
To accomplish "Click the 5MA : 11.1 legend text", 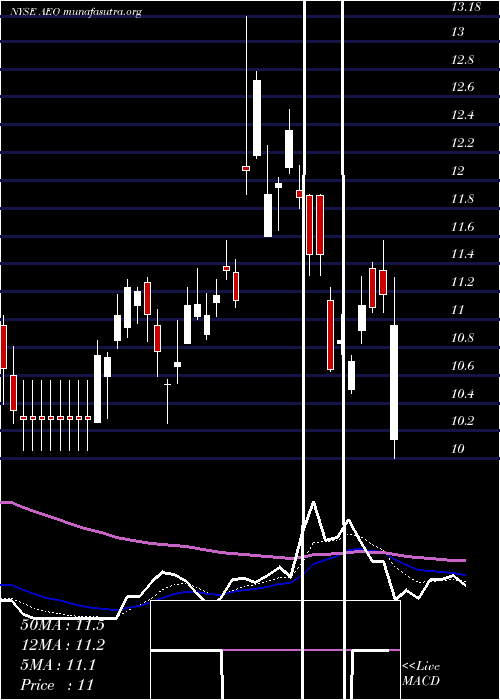I will pyautogui.click(x=58, y=665).
